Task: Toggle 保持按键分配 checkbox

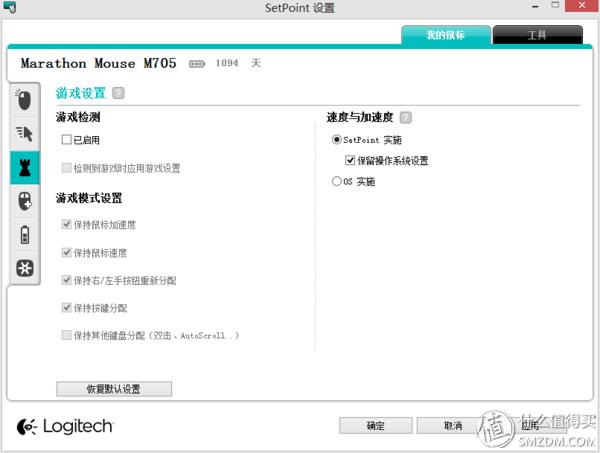Action: pos(66,308)
